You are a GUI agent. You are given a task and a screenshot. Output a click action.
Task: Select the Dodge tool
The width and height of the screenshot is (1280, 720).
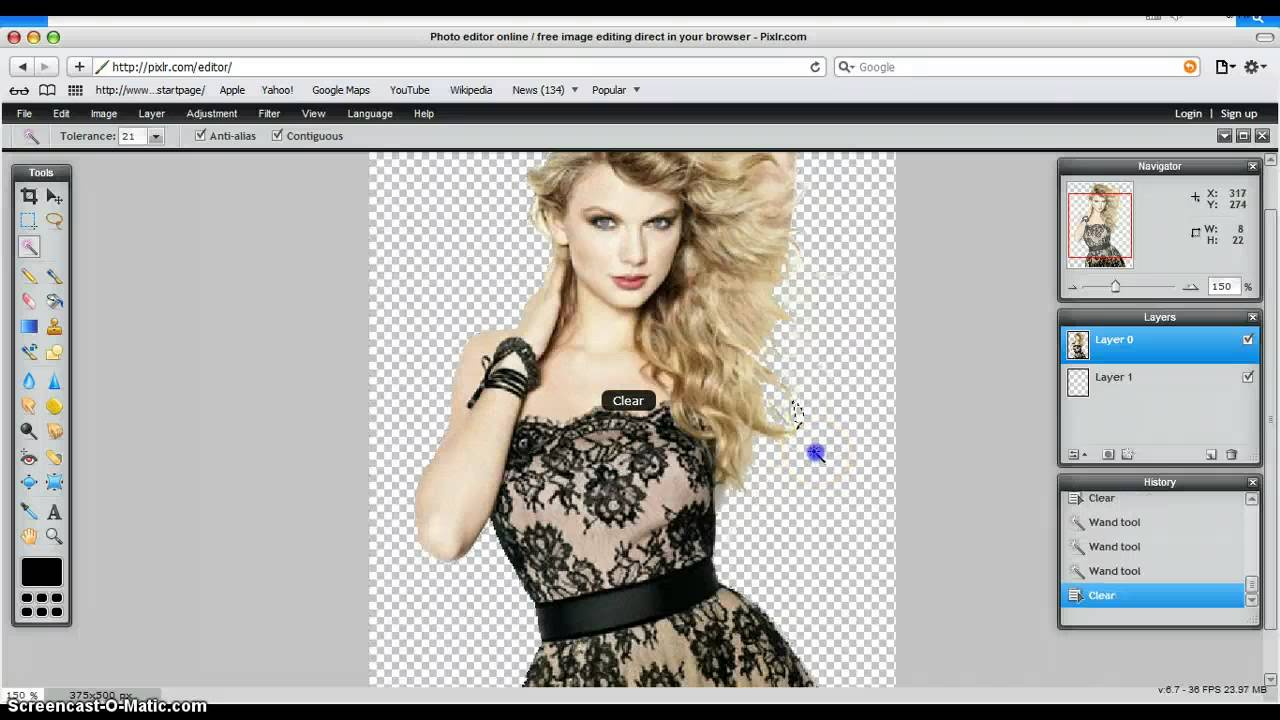point(29,431)
